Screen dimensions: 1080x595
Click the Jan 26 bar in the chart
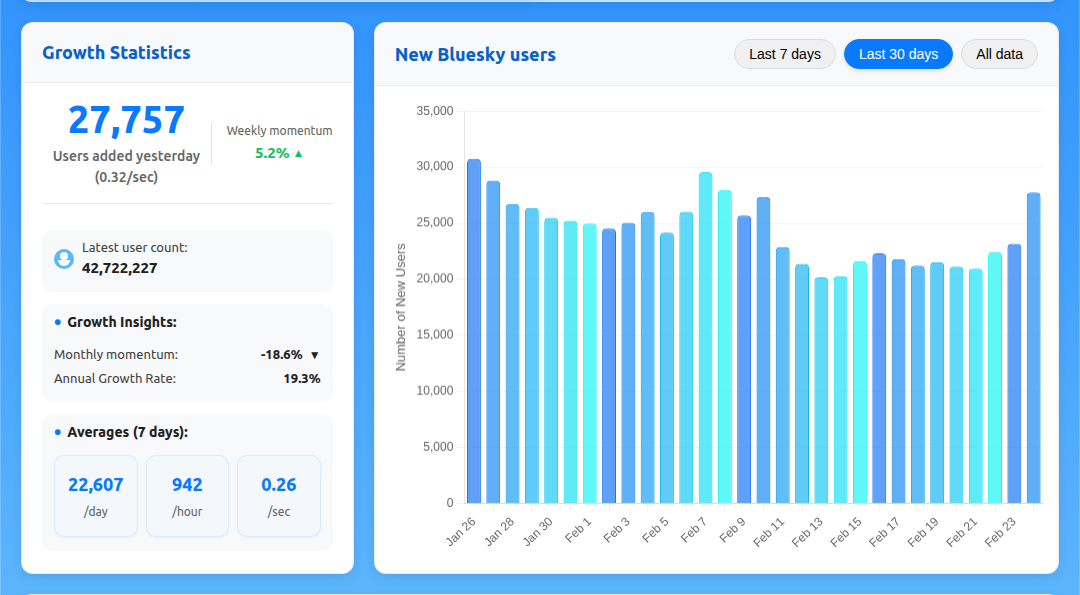[474, 331]
